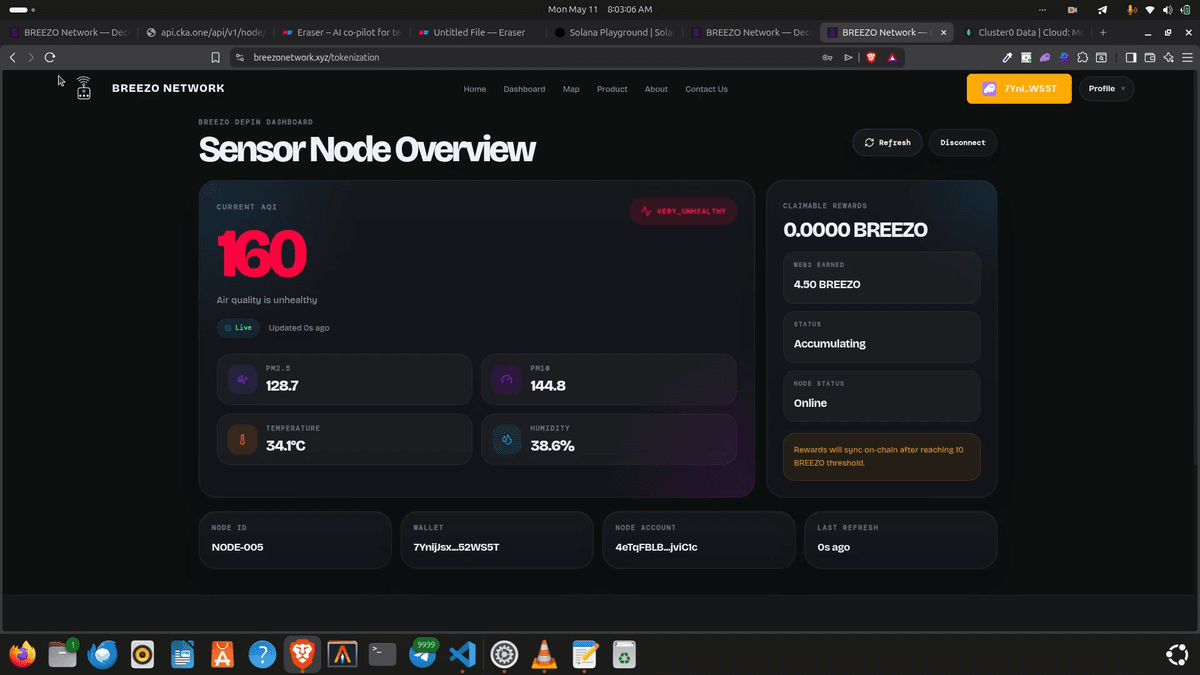Screen dimensions: 1200x675
Task: Open the Product navigation link
Action: coord(612,89)
